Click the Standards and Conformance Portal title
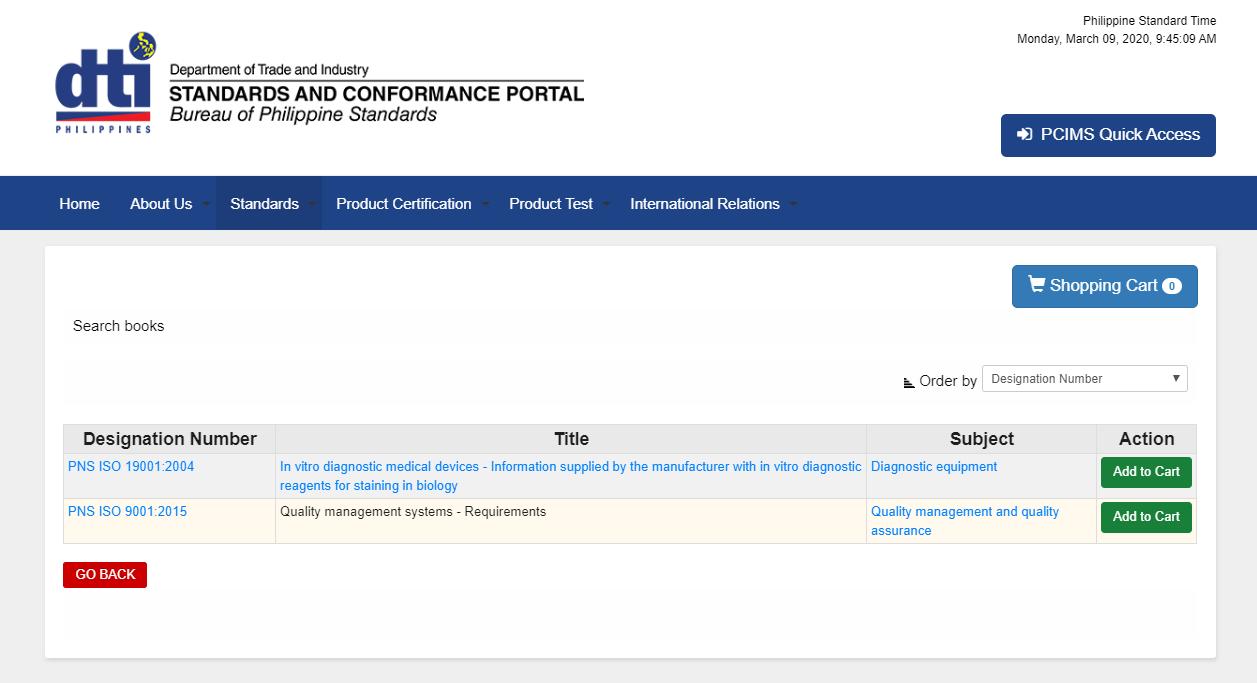The height and width of the screenshot is (683, 1257). click(376, 94)
